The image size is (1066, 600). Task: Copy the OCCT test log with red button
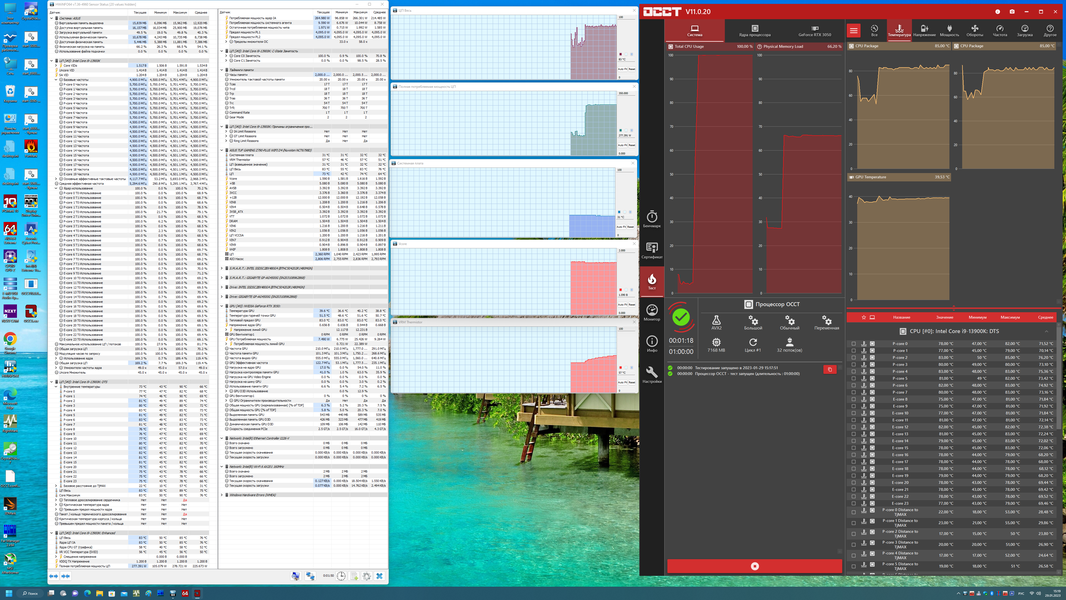pyautogui.click(x=829, y=369)
